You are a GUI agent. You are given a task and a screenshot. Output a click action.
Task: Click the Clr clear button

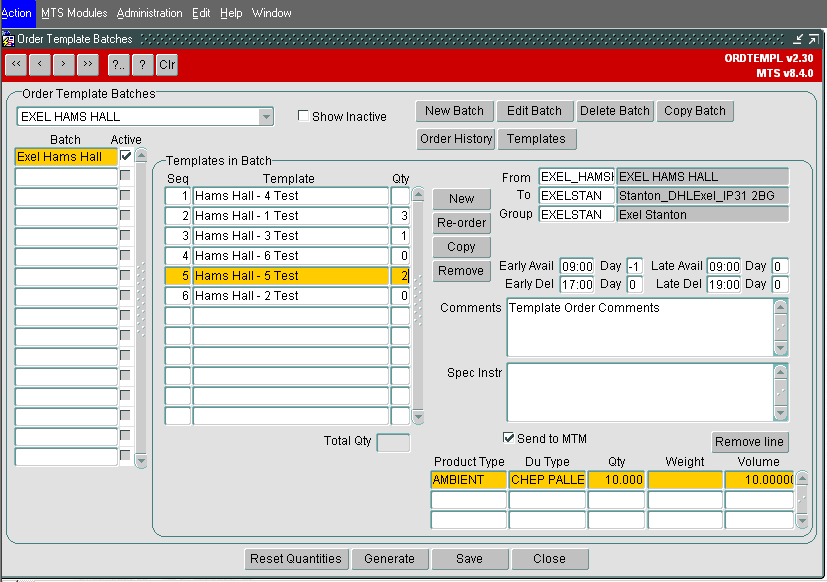pyautogui.click(x=167, y=64)
